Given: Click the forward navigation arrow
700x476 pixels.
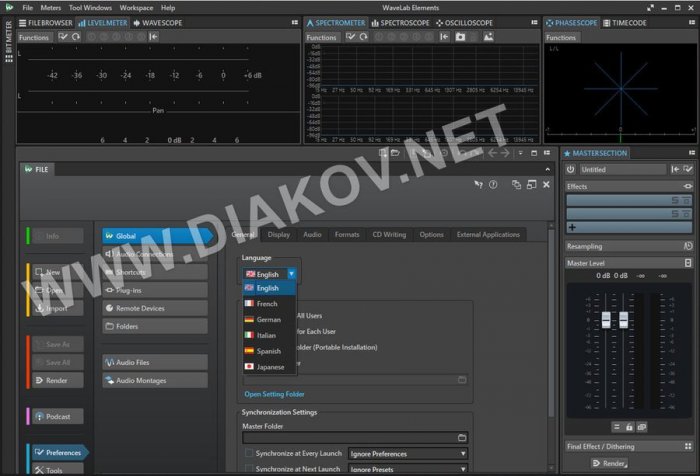Looking at the screenshot, I should 505,153.
